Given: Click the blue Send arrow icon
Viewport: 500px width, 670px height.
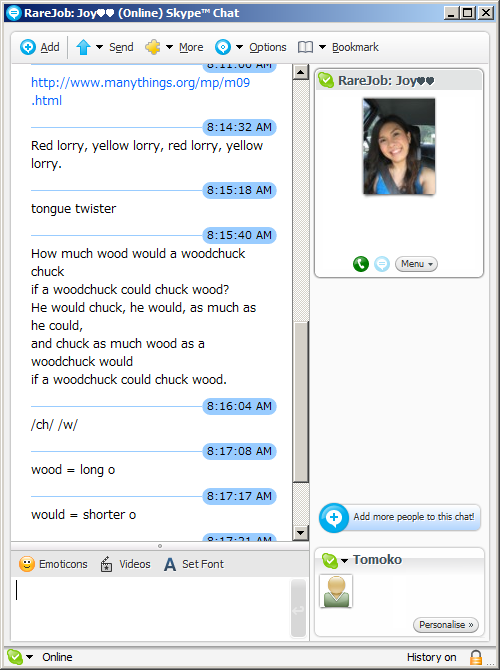Looking at the screenshot, I should pos(83,47).
